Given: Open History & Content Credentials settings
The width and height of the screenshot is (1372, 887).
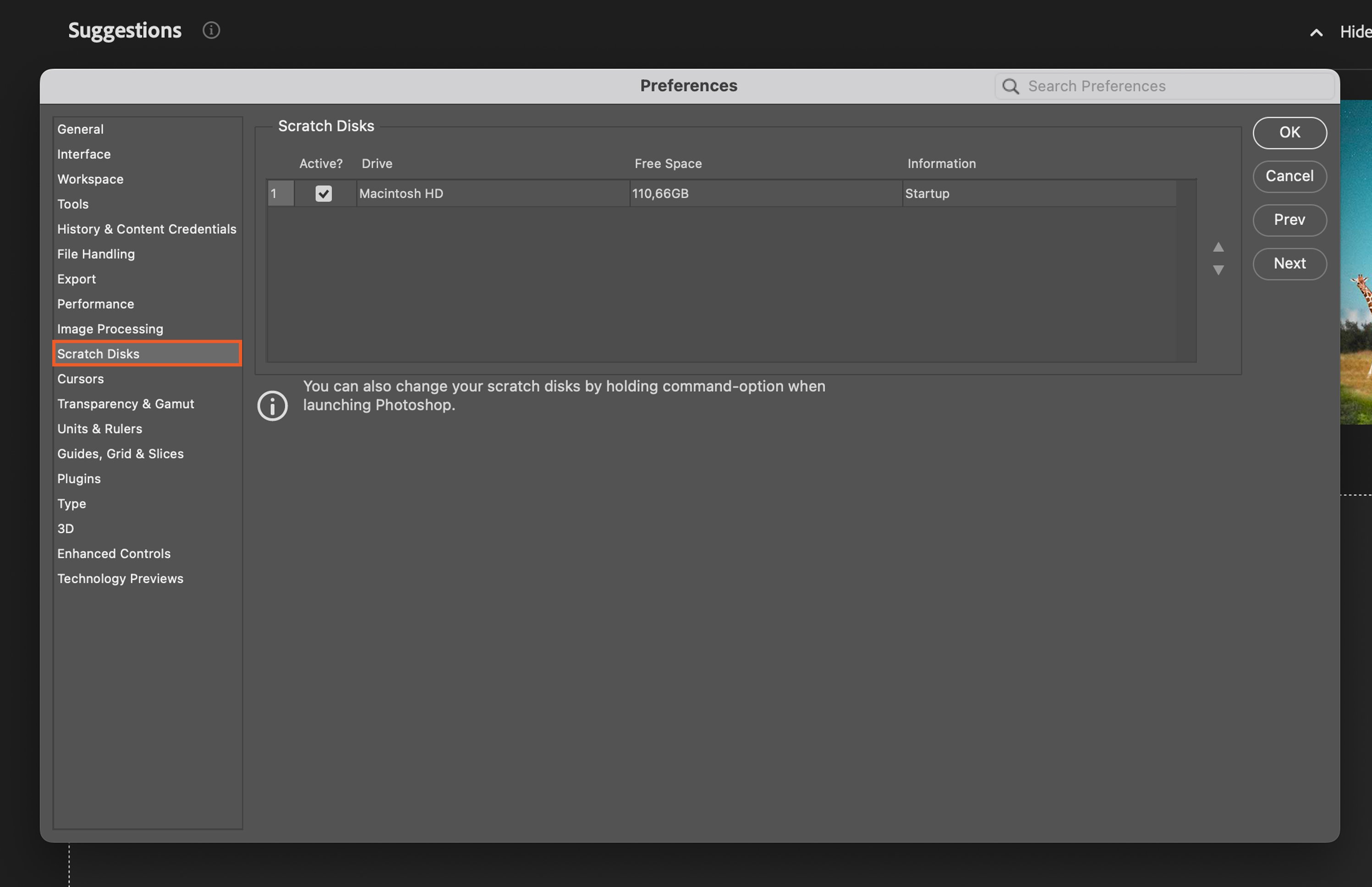Looking at the screenshot, I should tap(147, 229).
